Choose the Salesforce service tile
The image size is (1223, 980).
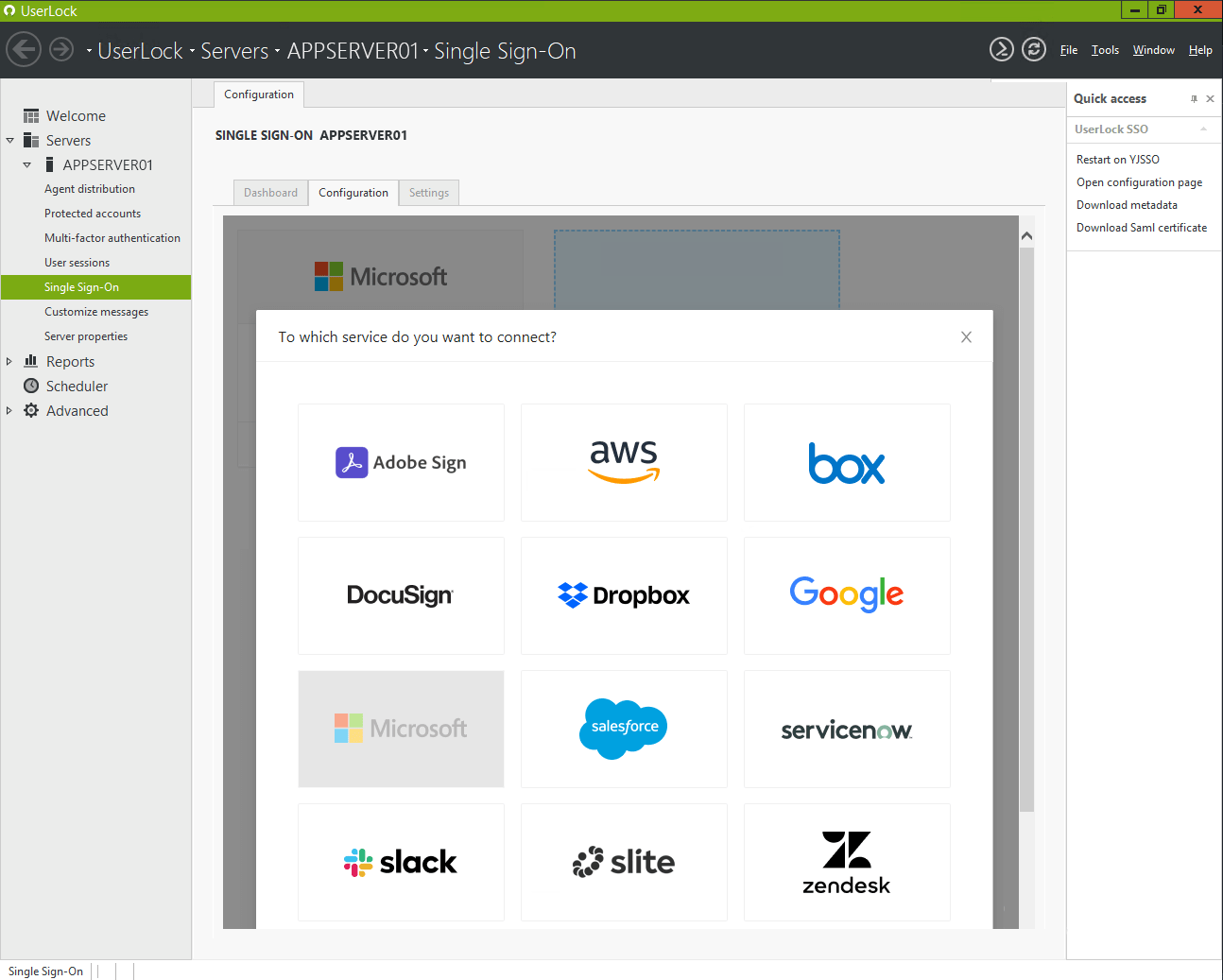point(624,729)
